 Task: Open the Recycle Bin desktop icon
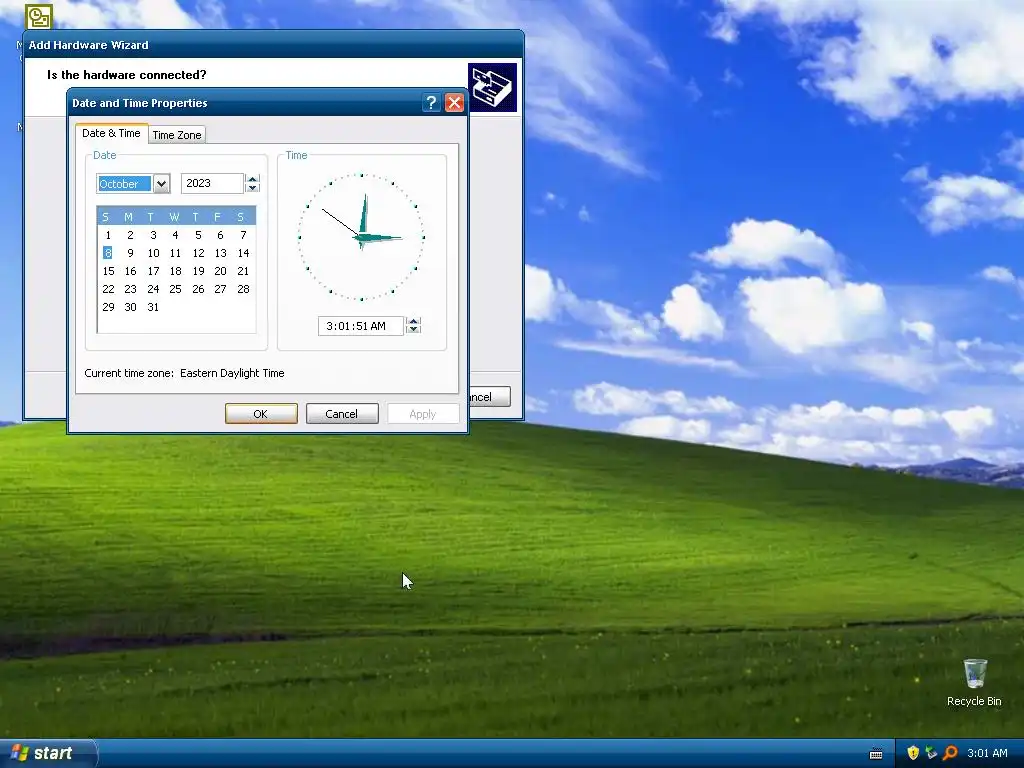click(x=974, y=682)
